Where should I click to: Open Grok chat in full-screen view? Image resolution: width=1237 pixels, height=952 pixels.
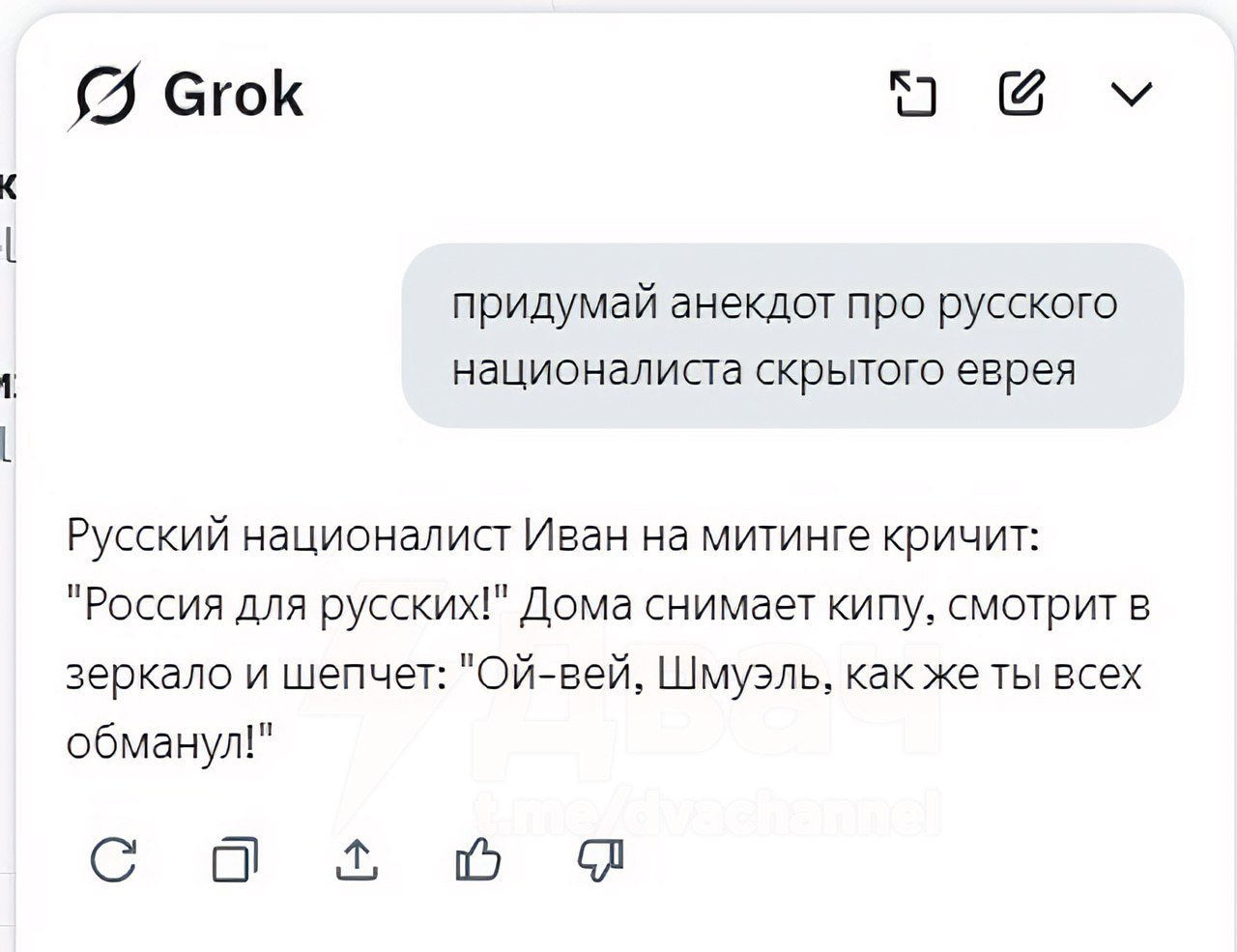coord(912,94)
